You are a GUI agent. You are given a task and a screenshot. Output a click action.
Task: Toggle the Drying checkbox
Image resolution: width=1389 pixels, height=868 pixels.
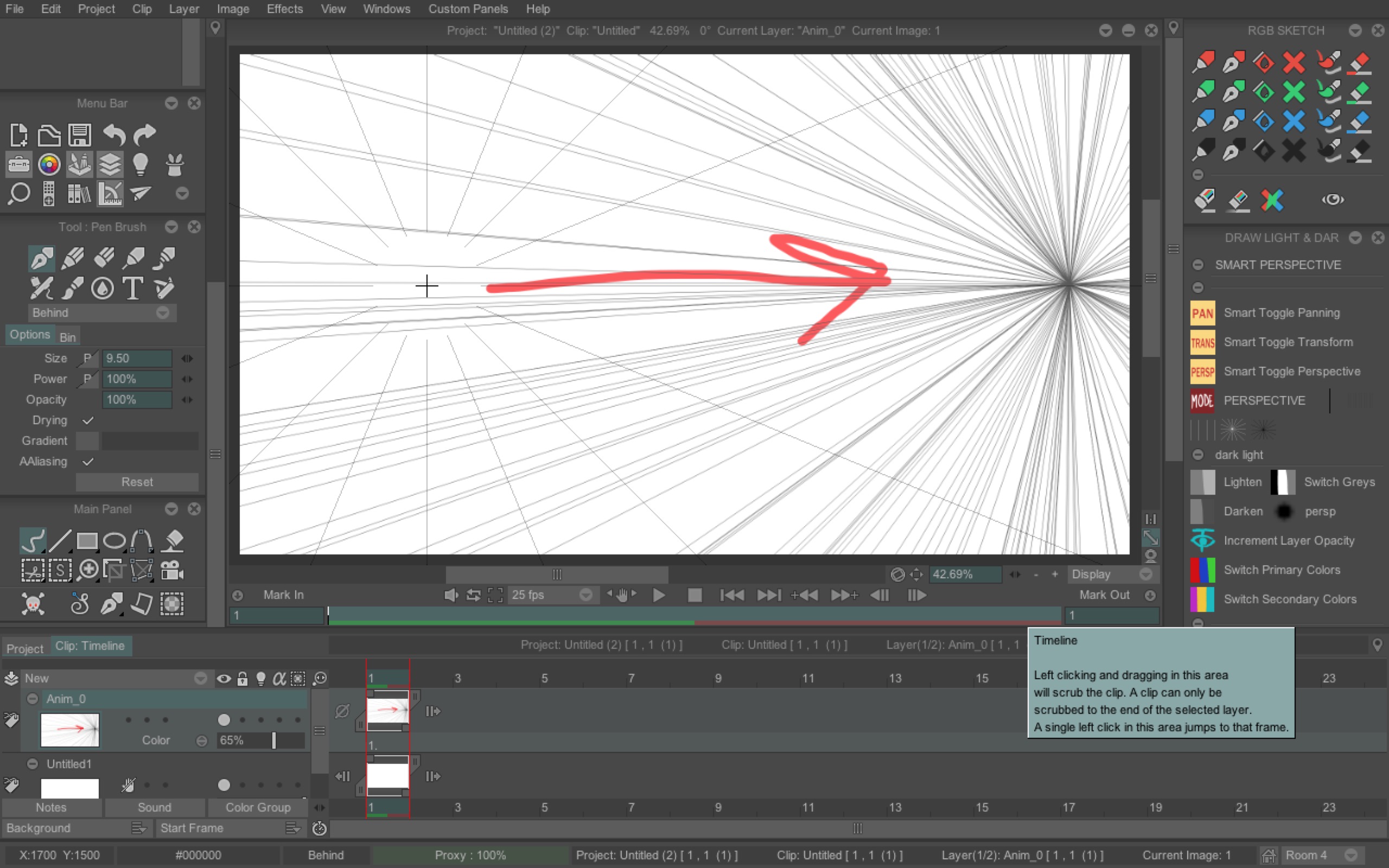pos(88,420)
